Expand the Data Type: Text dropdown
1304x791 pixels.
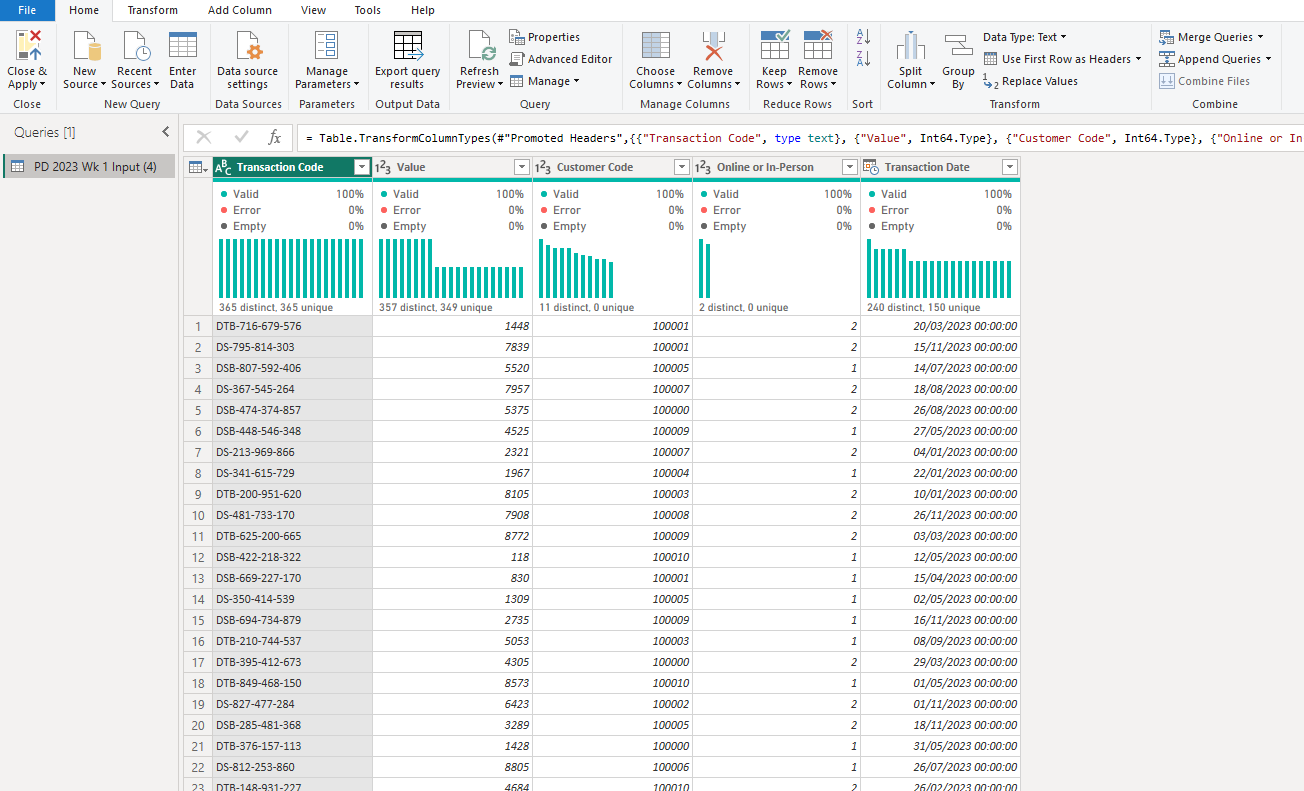(x=1024, y=37)
